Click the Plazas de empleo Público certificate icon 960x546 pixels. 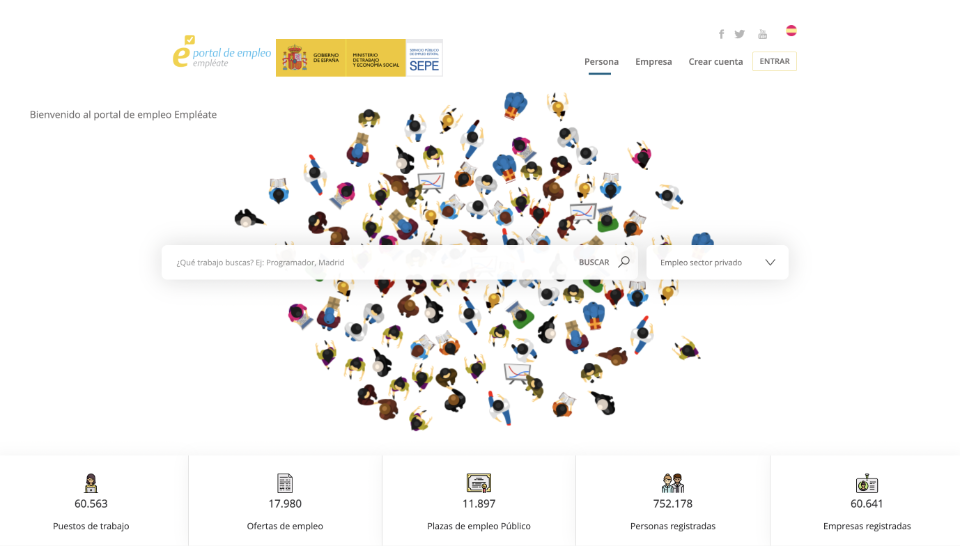coord(479,483)
